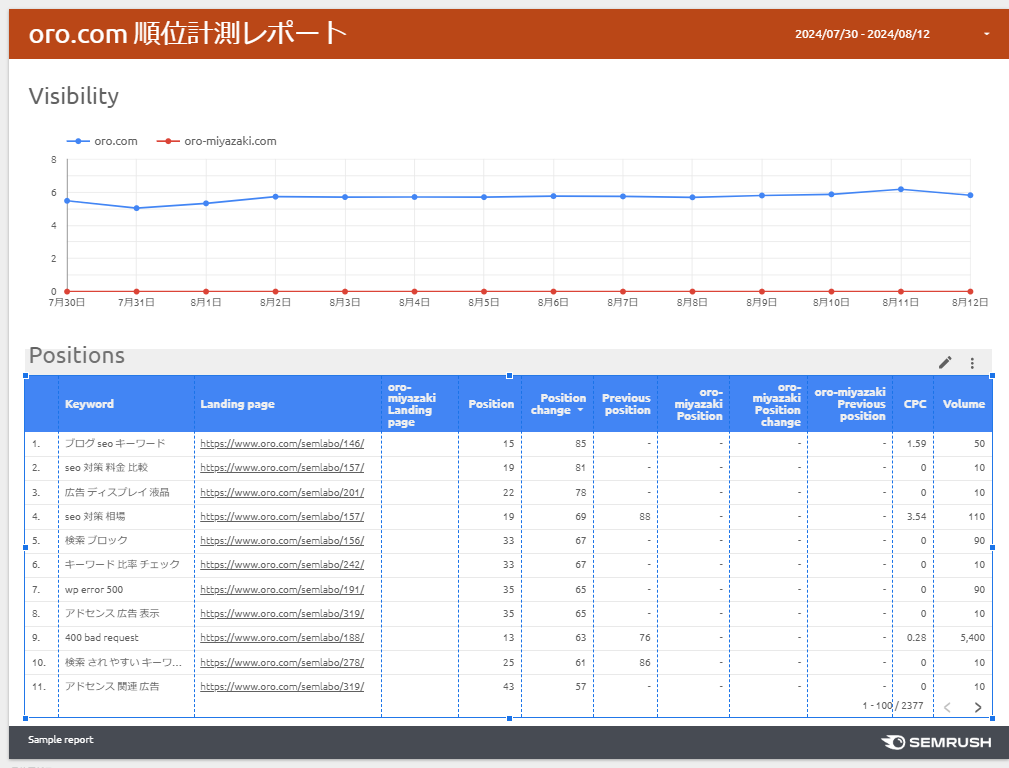
Task: Click the pencil edit icon above table
Action: (945, 362)
